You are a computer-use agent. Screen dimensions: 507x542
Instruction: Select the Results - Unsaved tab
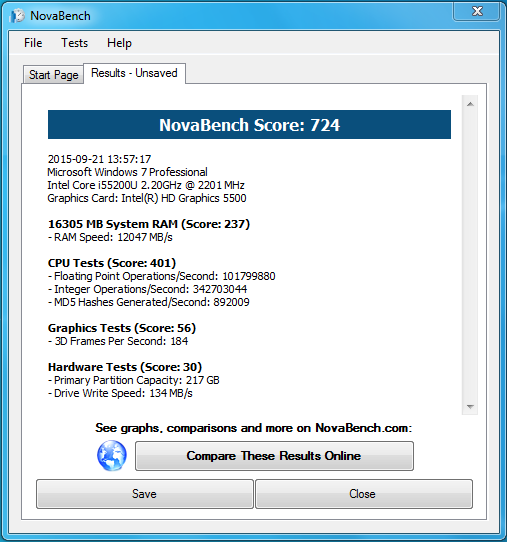(x=134, y=73)
